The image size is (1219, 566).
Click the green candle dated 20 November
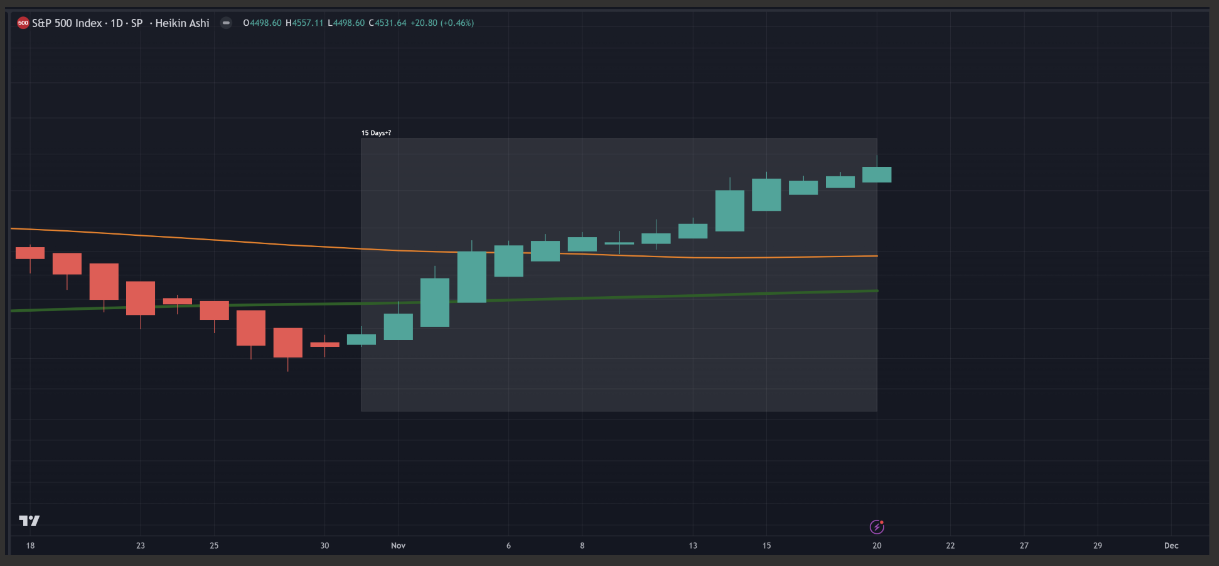point(877,175)
